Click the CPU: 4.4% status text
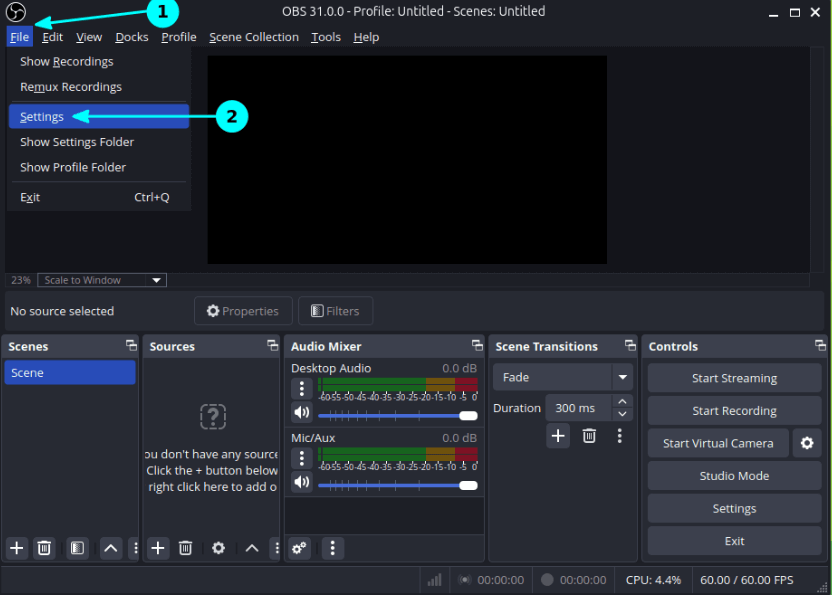 [x=653, y=580]
